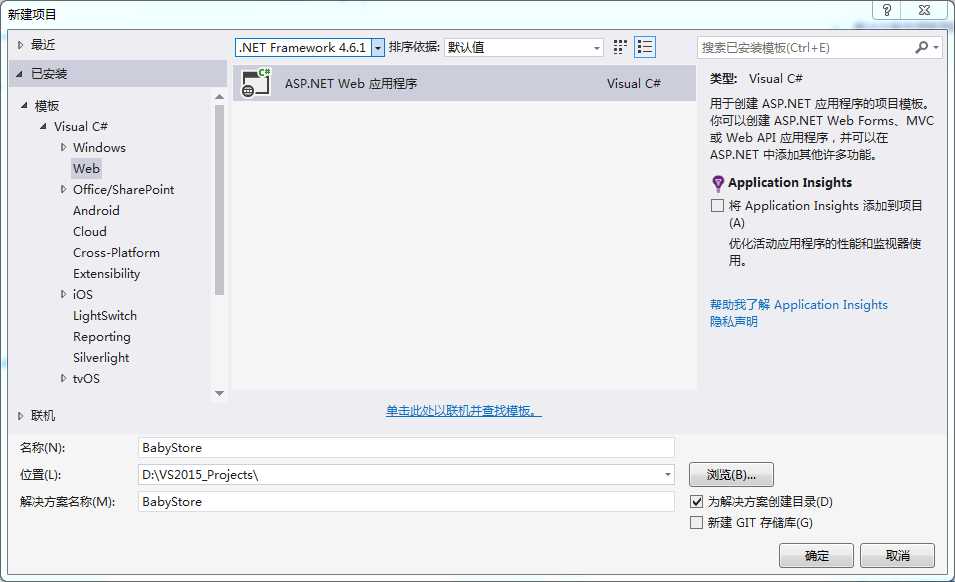The image size is (955, 582).
Task: Expand the Windows node
Action: coord(63,147)
